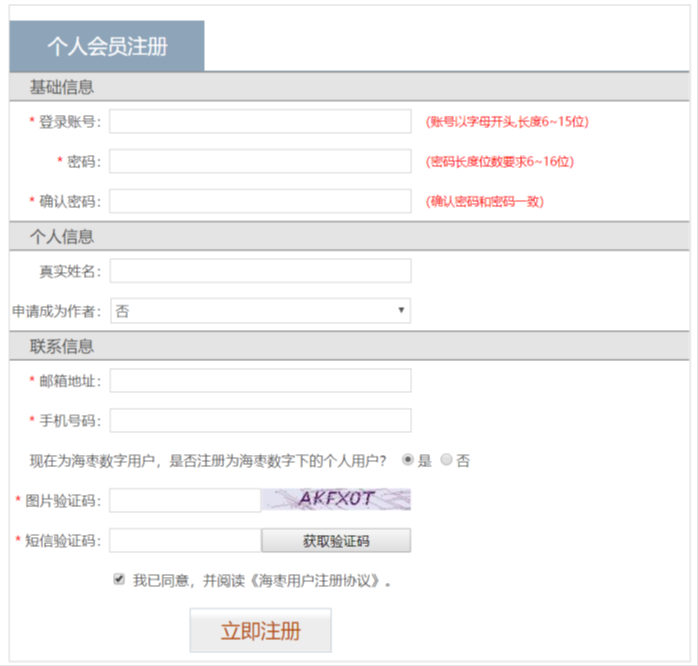Toggle the 我已同意 agreement checkbox
The height and width of the screenshot is (666, 698).
point(120,579)
